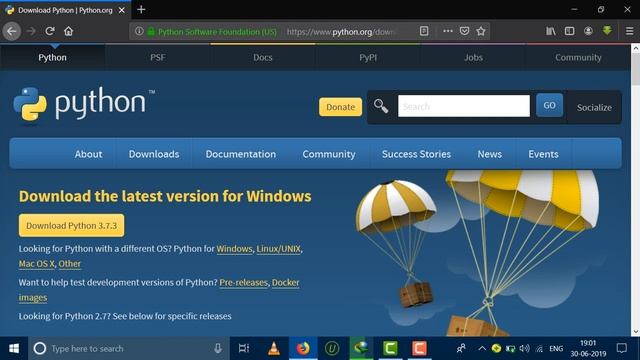640x360 pixels.
Task: Open Community item in main navigation bar
Action: pos(329,154)
